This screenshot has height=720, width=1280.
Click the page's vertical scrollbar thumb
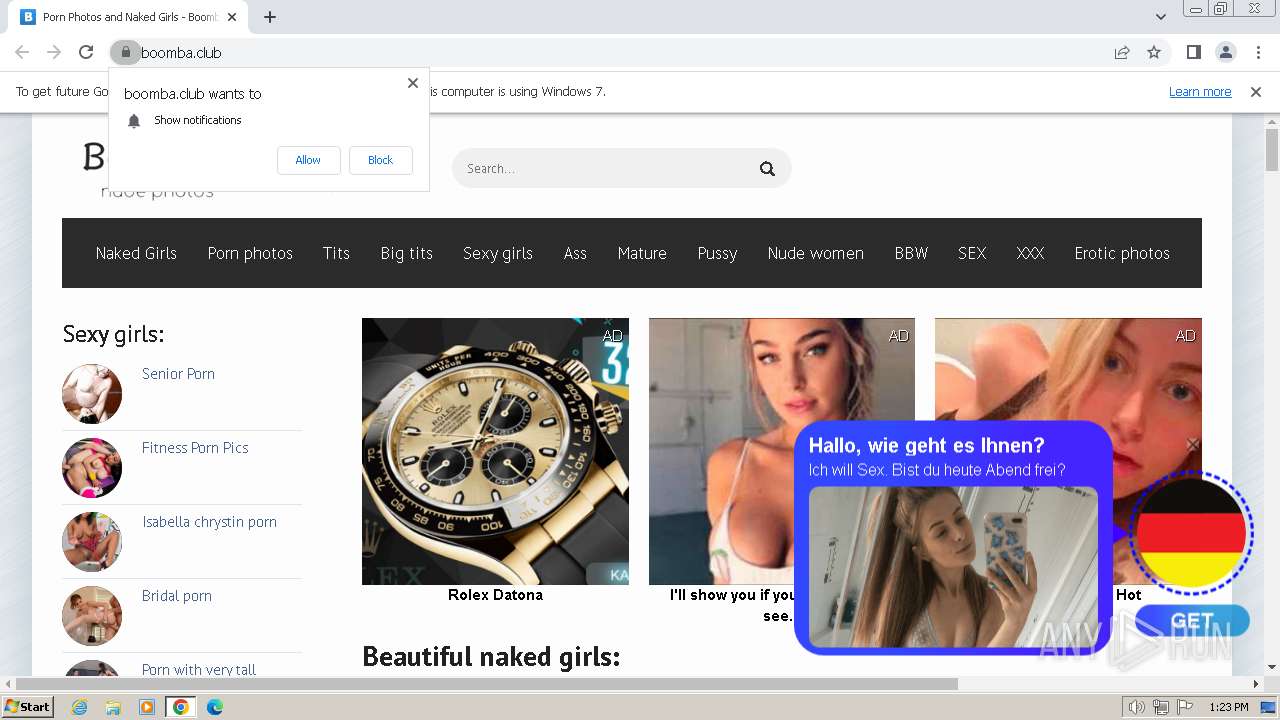[1272, 151]
